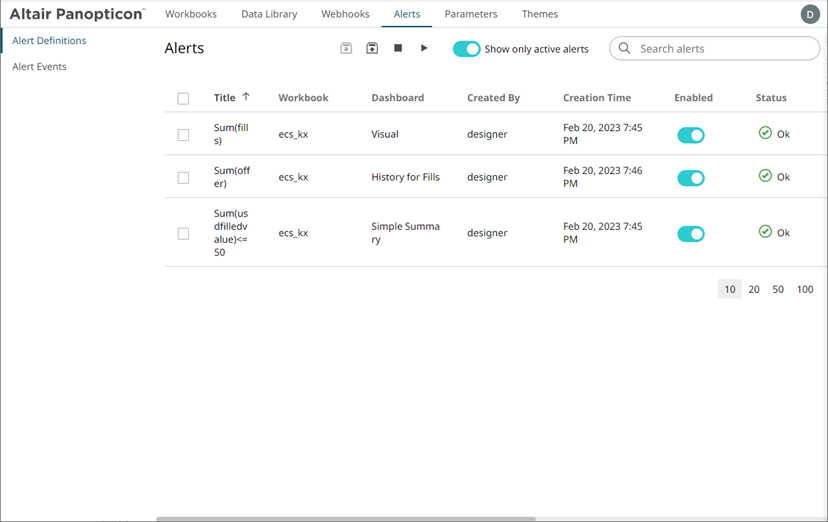Sort by Title column arrow
Screen dimensions: 828x522
246,97
